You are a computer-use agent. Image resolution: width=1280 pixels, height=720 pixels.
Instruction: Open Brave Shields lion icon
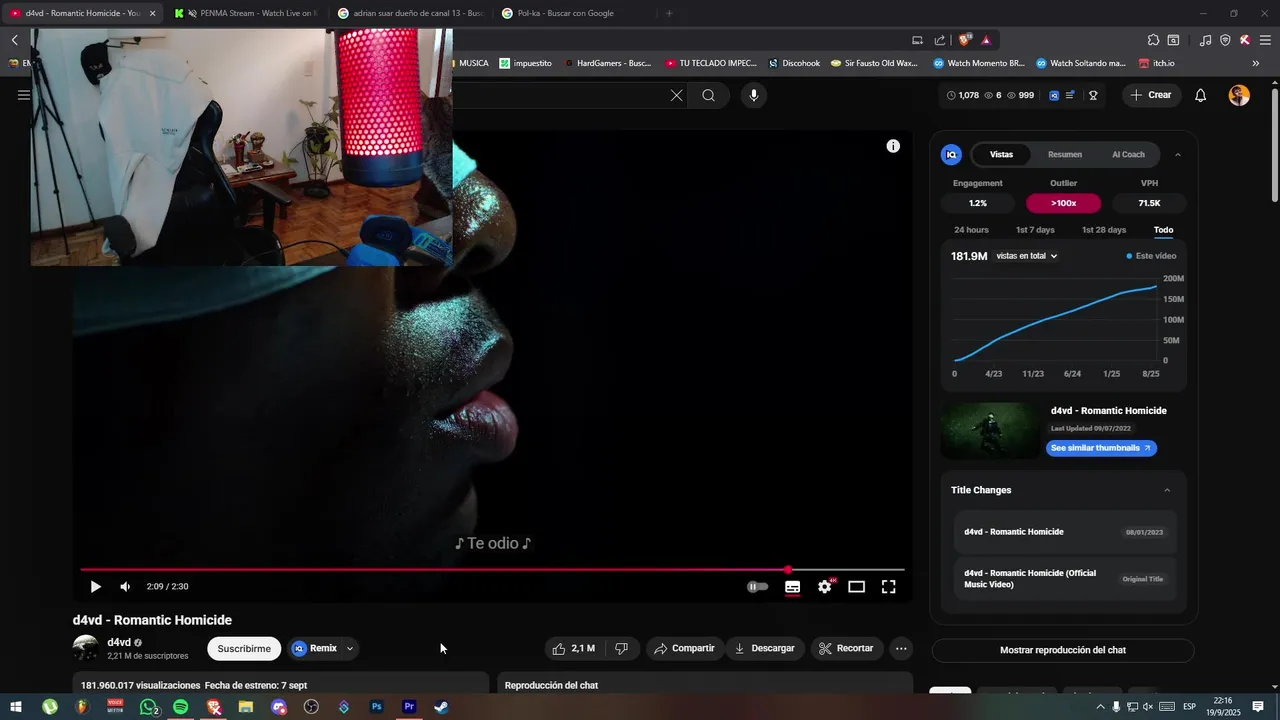point(965,40)
